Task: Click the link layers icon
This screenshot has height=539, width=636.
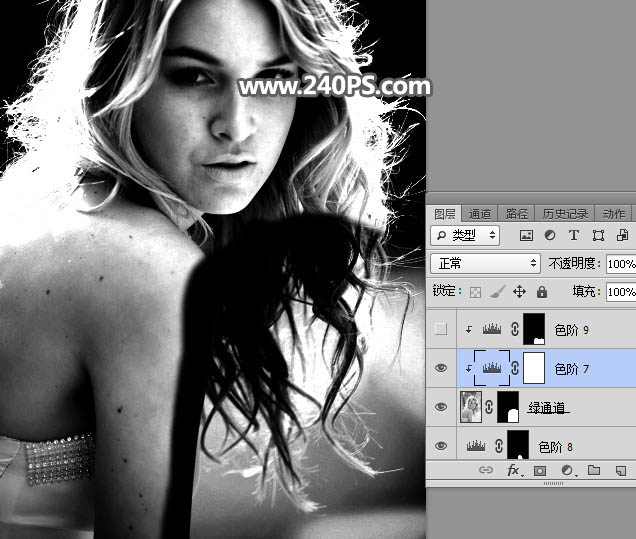Action: click(x=486, y=470)
